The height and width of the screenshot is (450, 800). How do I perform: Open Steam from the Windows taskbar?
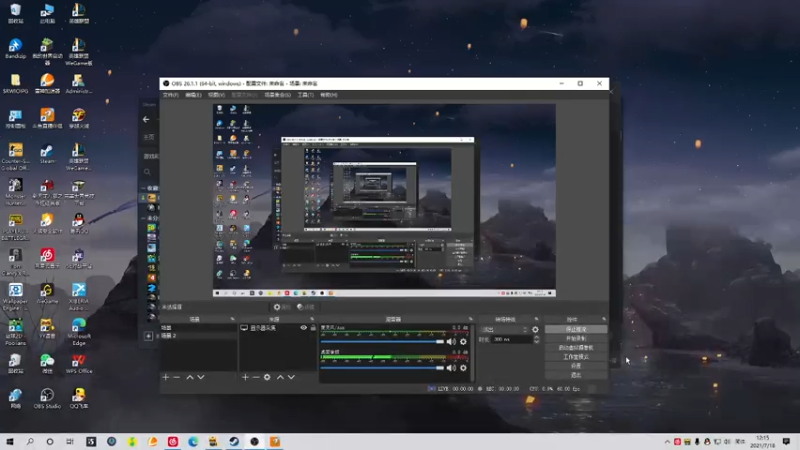(234, 441)
